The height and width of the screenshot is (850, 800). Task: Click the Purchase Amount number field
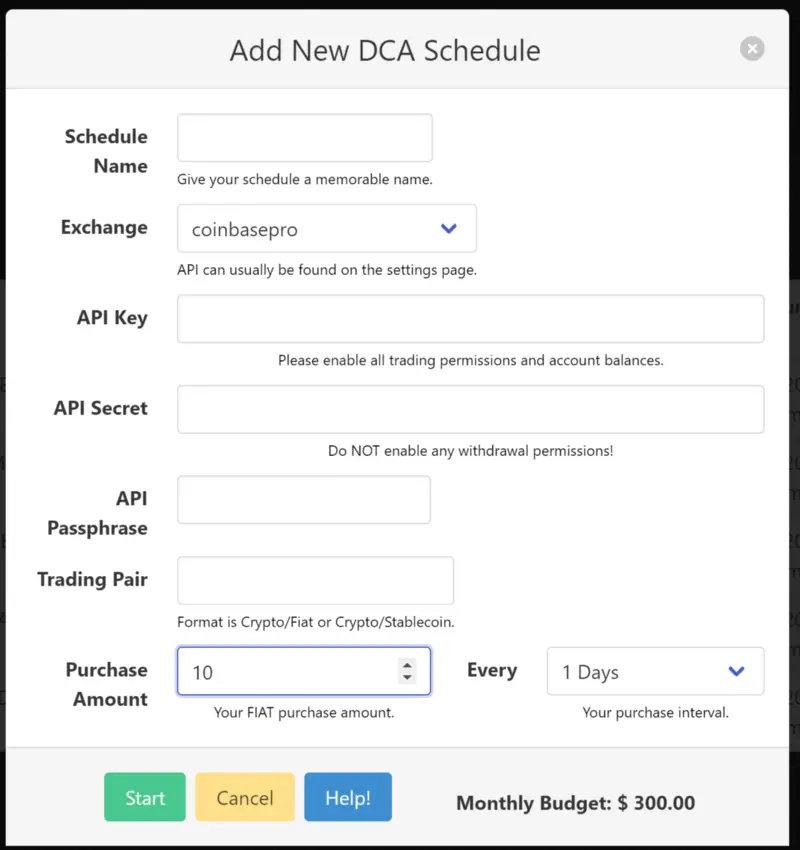pos(304,671)
